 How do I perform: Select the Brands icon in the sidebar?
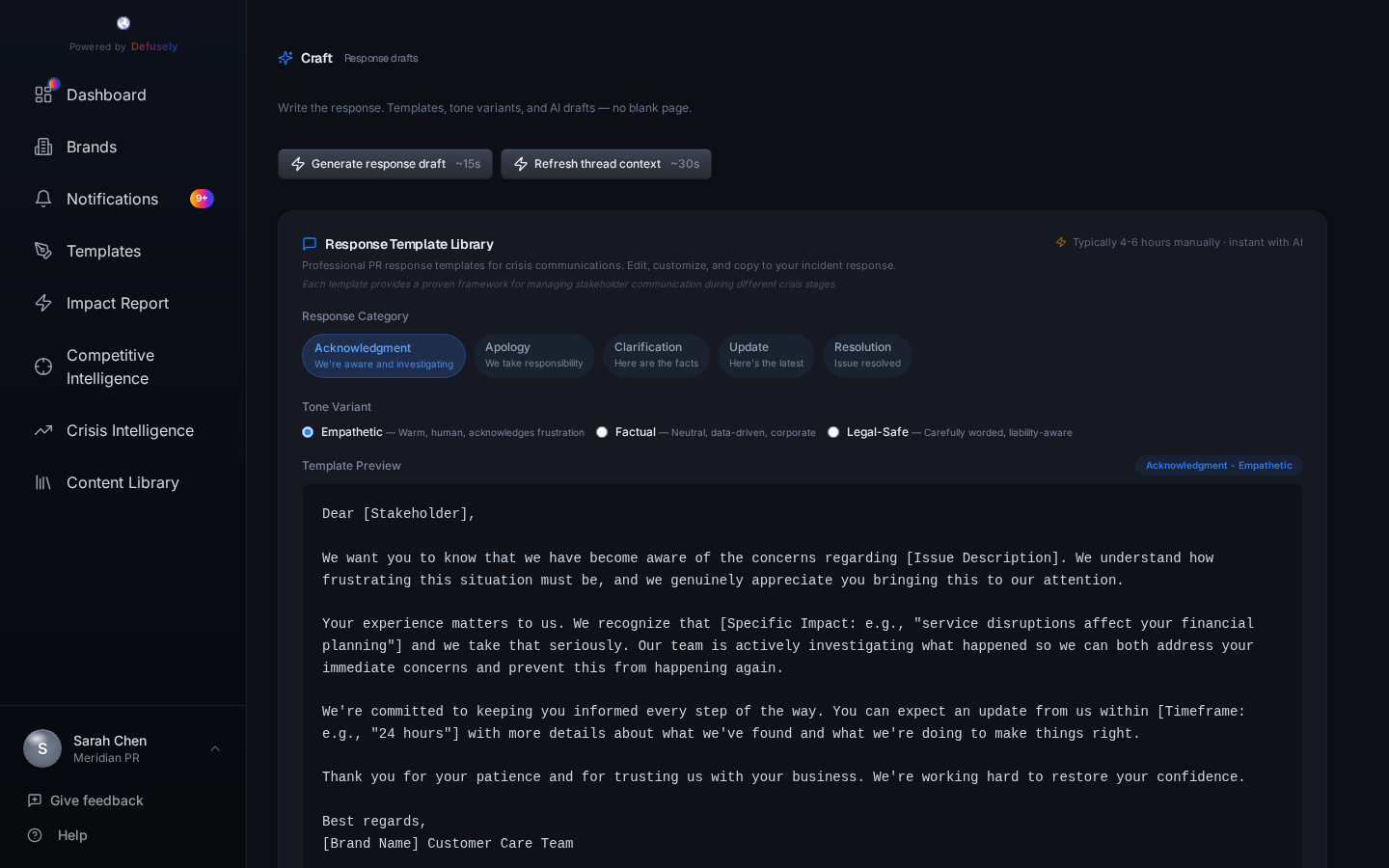click(43, 147)
